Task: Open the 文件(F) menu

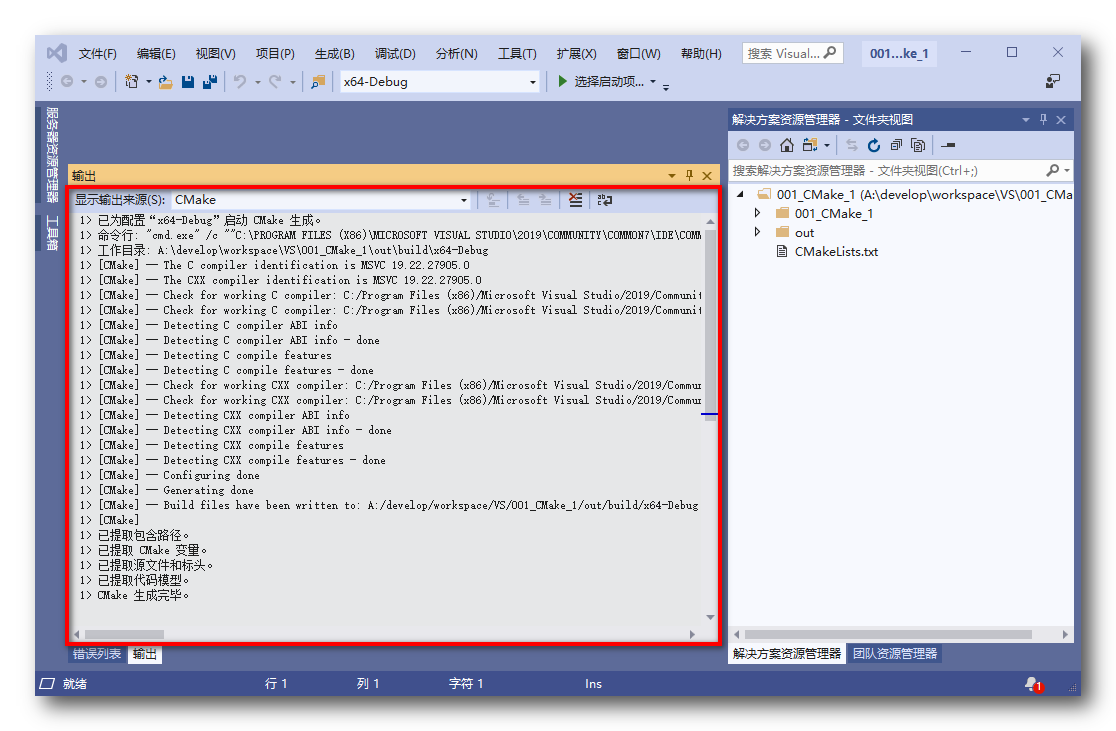Action: point(98,53)
